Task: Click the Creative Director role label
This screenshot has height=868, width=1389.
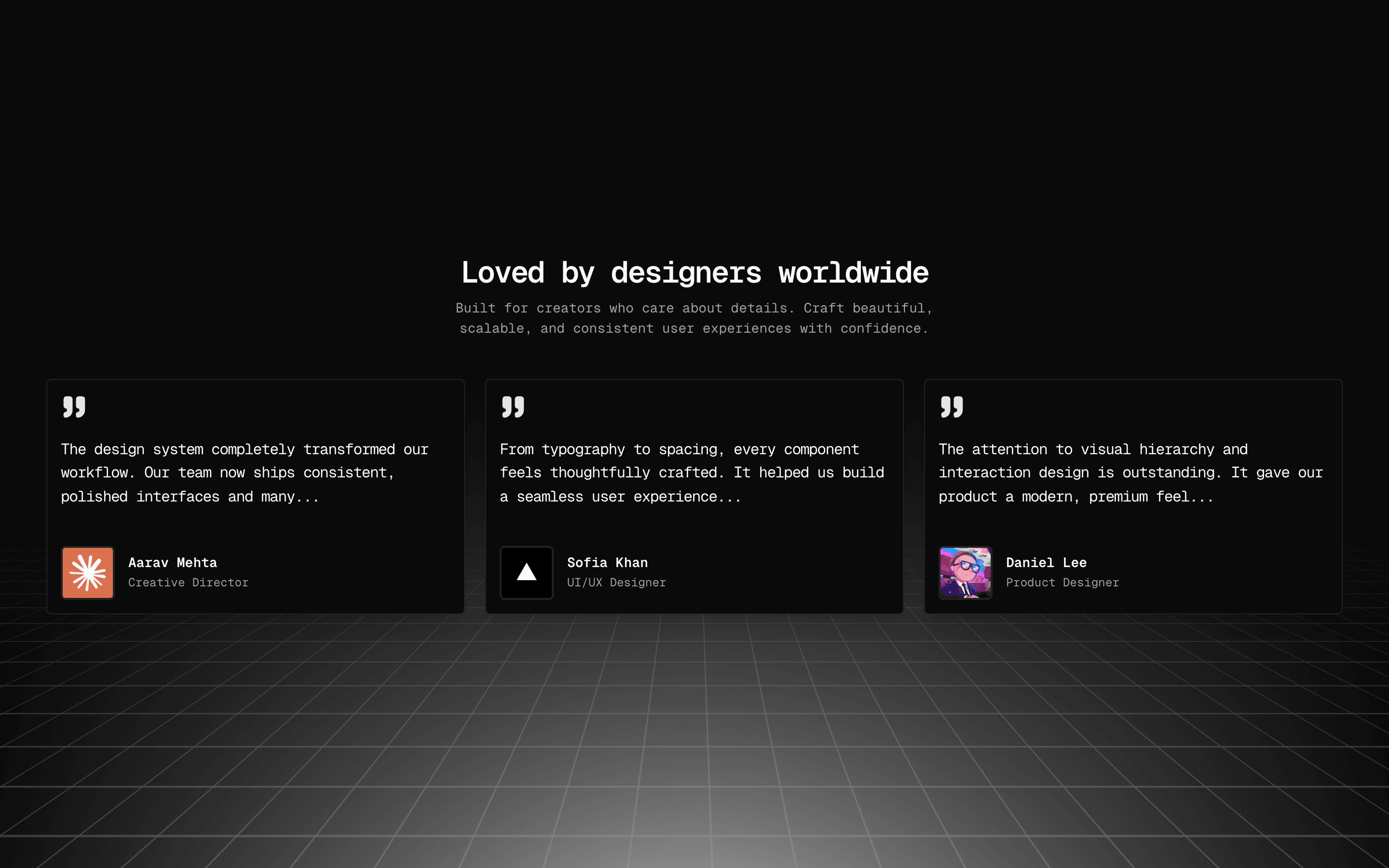Action: (x=188, y=583)
